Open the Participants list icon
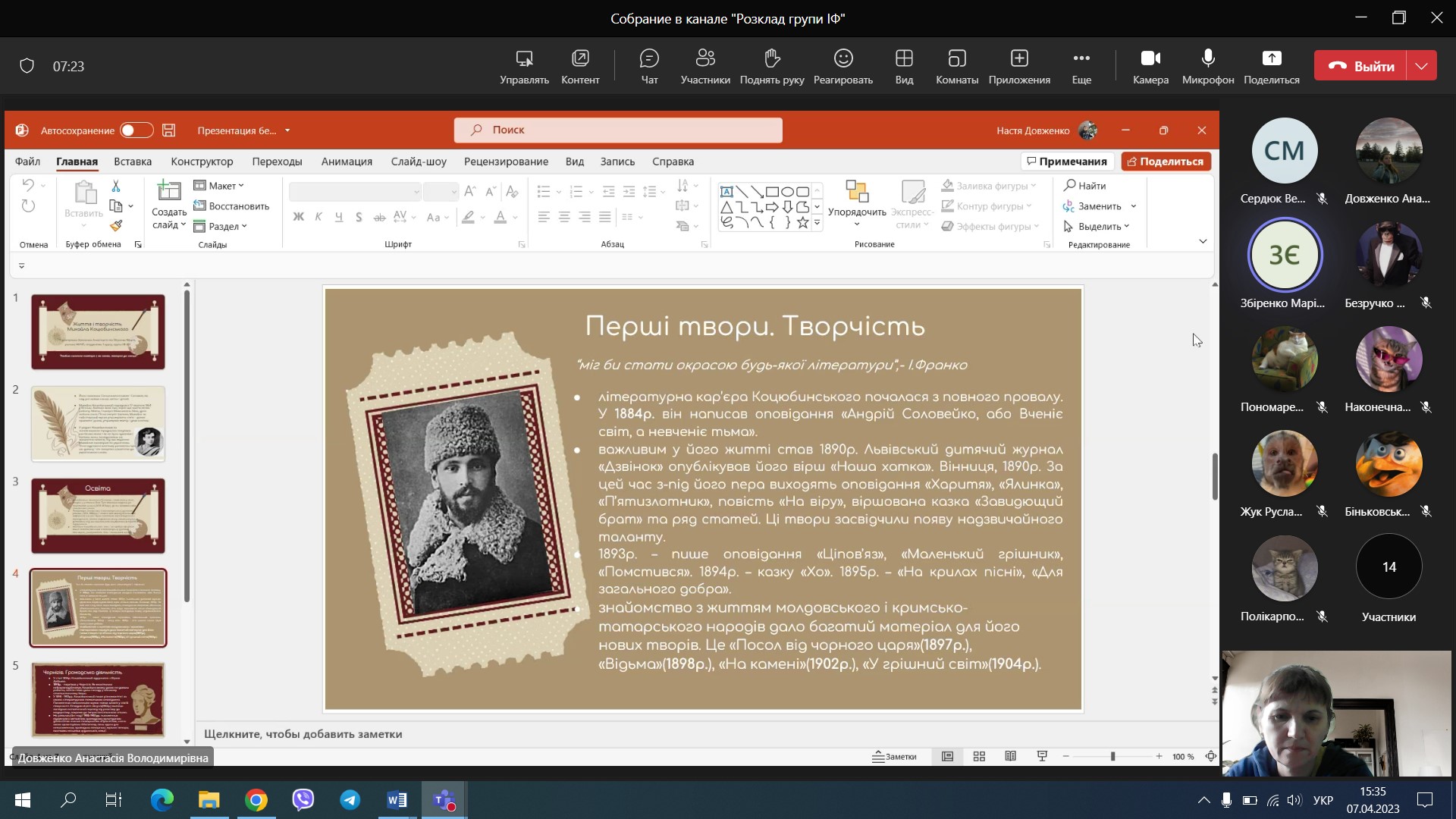1456x819 pixels. pyautogui.click(x=705, y=59)
